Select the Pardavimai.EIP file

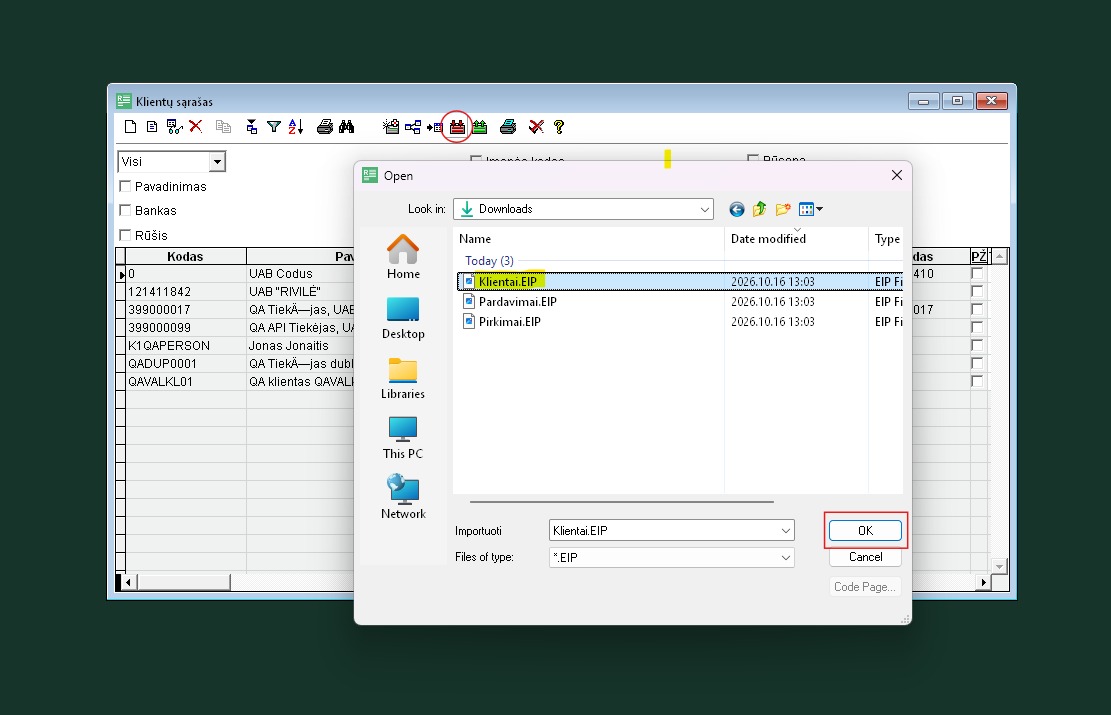(x=517, y=302)
